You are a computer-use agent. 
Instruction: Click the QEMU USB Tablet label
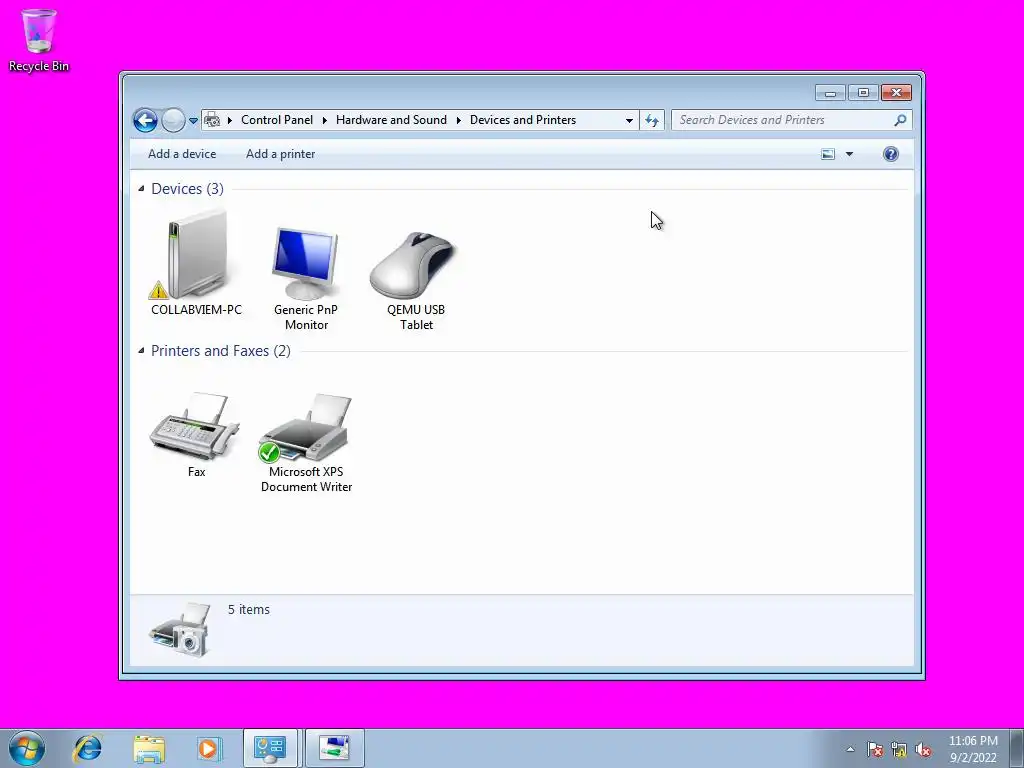[416, 317]
